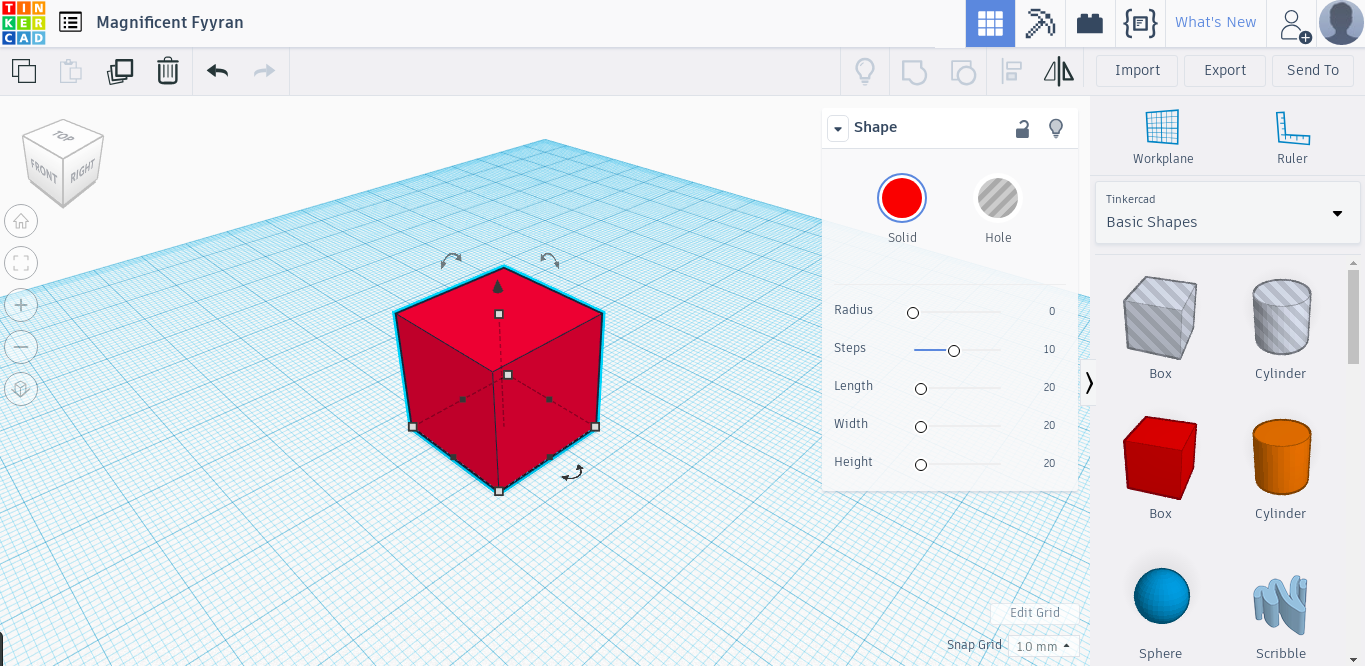This screenshot has width=1365, height=666.
Task: Adjust the Radius slider handle
Action: [913, 313]
